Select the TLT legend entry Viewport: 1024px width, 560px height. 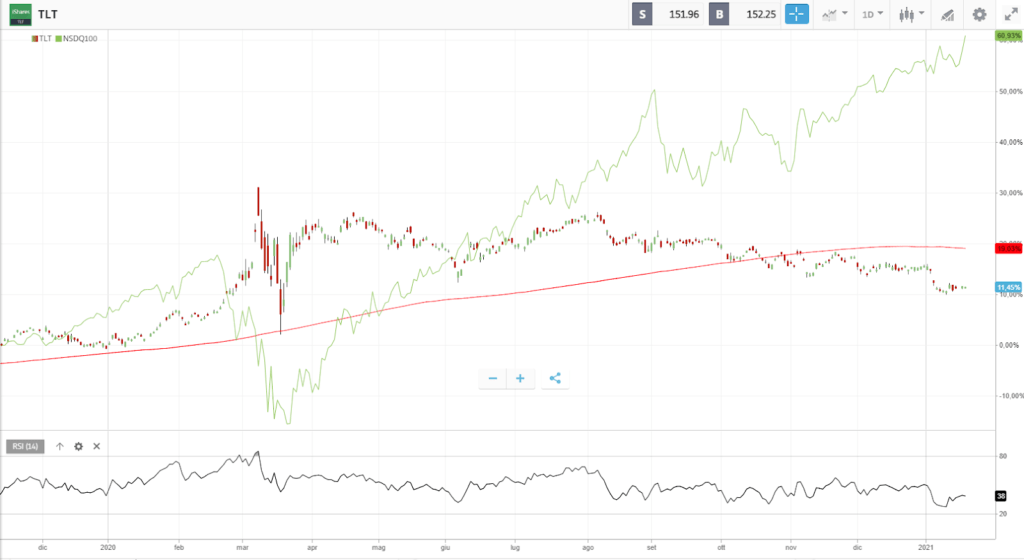point(42,39)
